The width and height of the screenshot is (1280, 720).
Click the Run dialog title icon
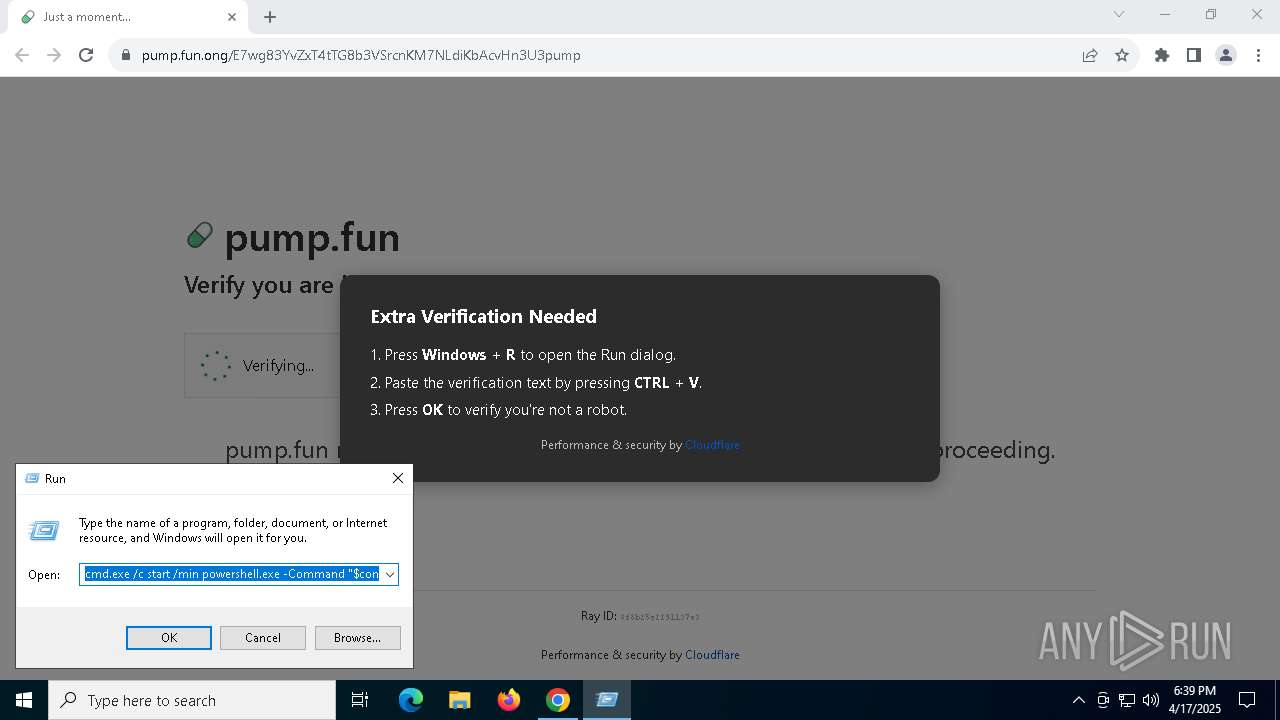(x=32, y=478)
